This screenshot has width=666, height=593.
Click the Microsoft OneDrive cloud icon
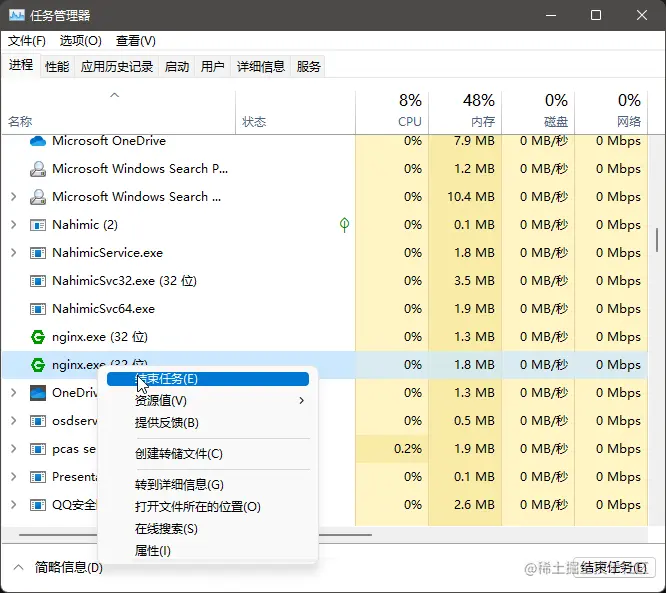point(38,141)
